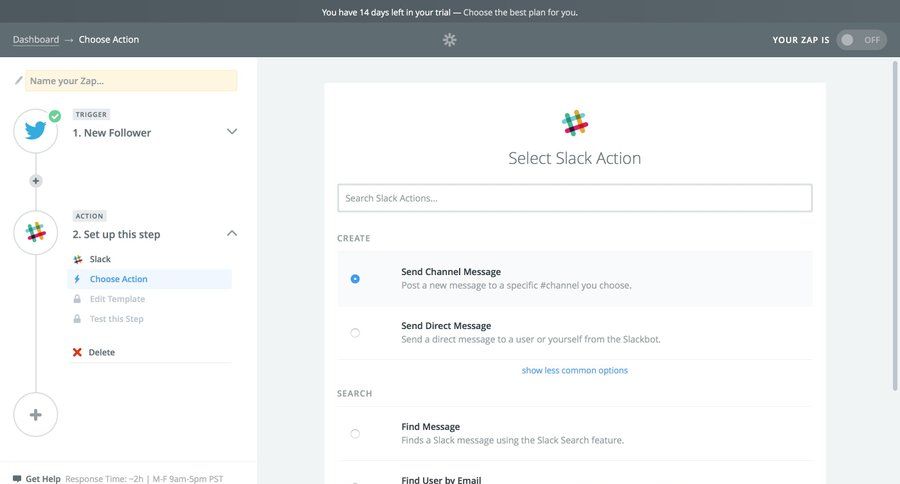Click the Find User by Email option
This screenshot has height=484, width=900.
pos(441,479)
